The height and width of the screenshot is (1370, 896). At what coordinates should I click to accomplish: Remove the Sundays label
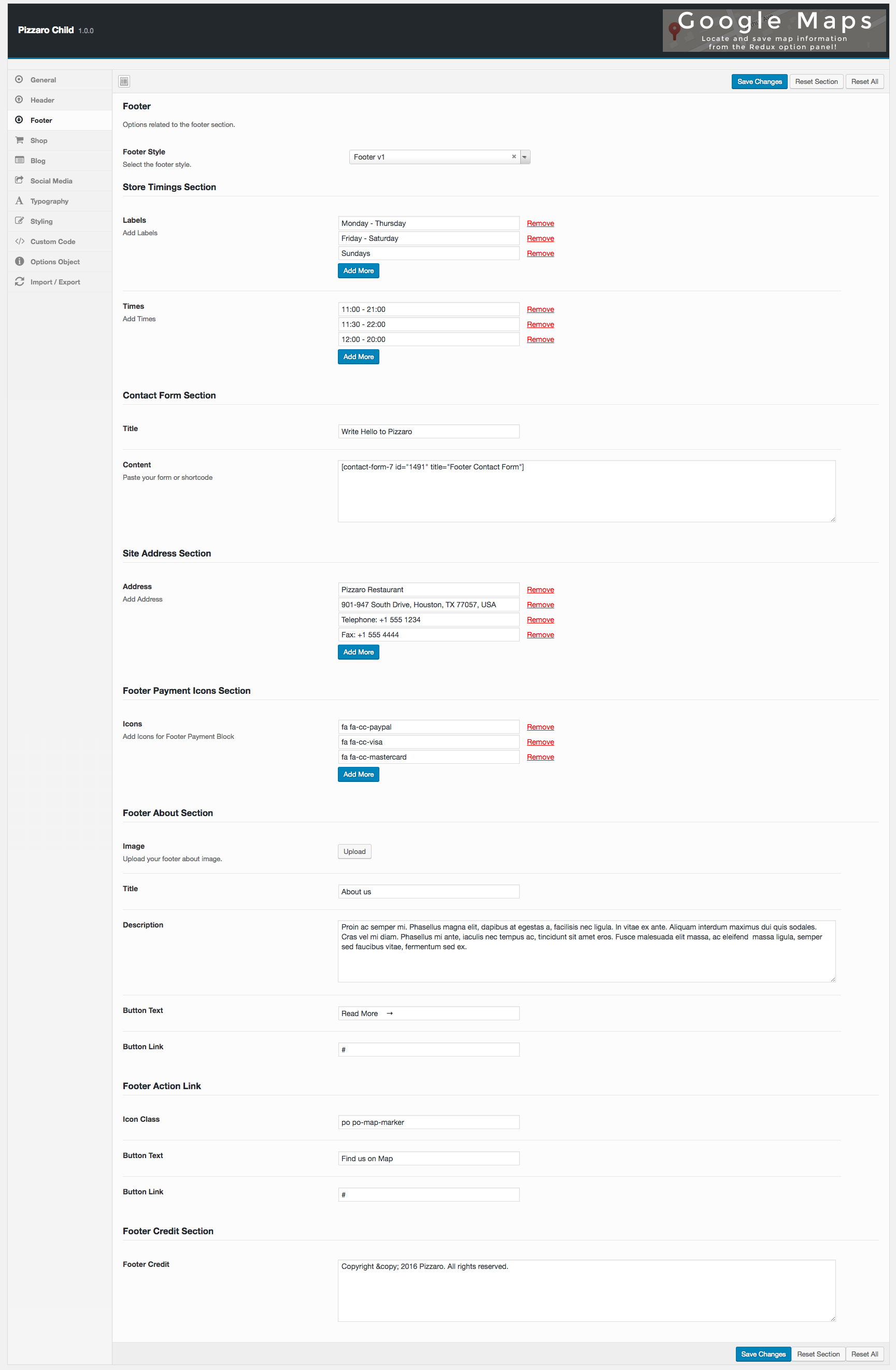pos(540,253)
